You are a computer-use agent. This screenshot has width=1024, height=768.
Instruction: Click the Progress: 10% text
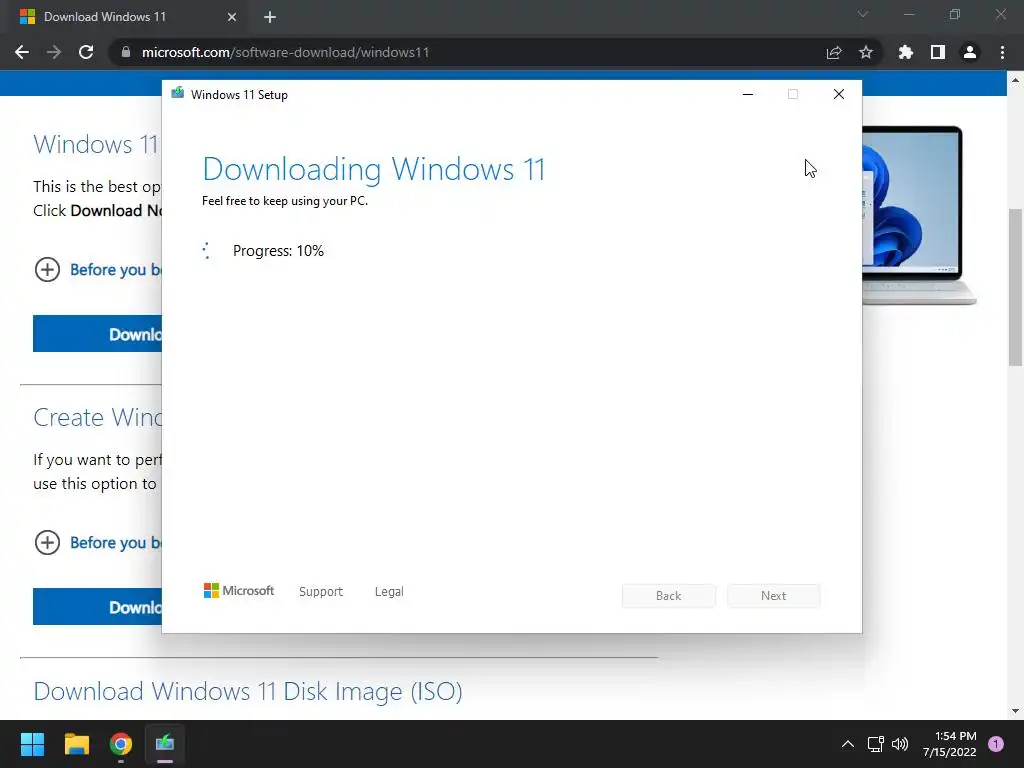pos(278,251)
